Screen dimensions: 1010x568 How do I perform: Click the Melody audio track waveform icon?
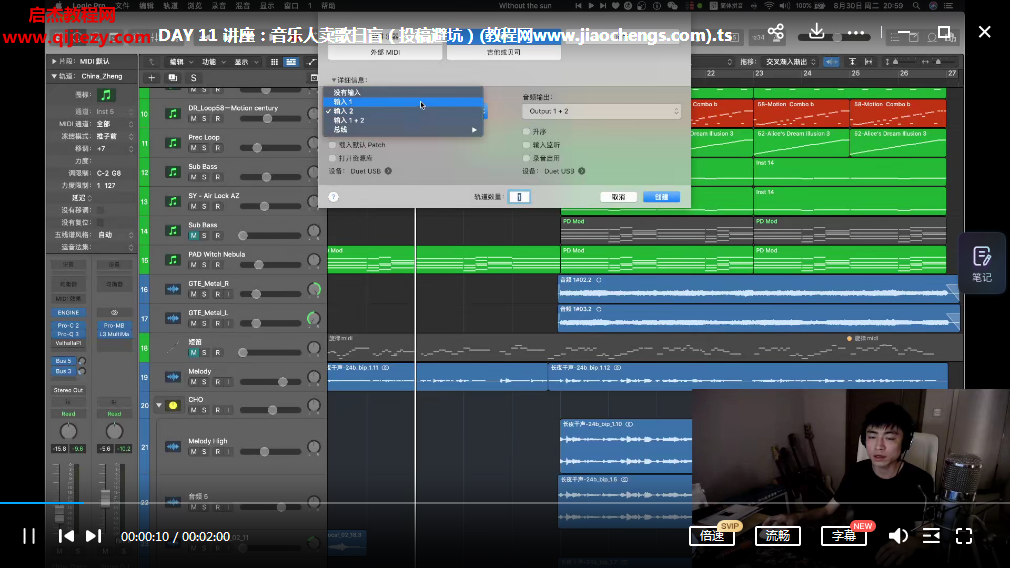pyautogui.click(x=172, y=377)
